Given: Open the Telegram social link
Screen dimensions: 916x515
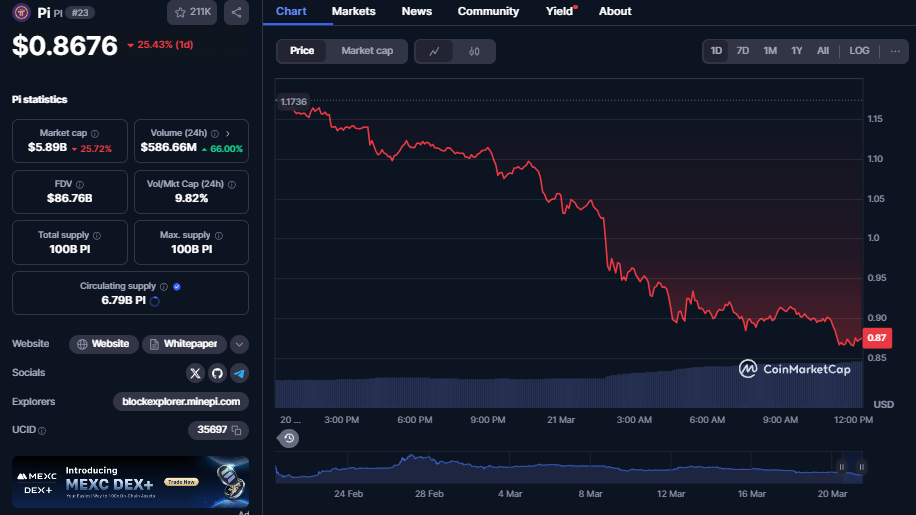Looking at the screenshot, I should tap(240, 373).
